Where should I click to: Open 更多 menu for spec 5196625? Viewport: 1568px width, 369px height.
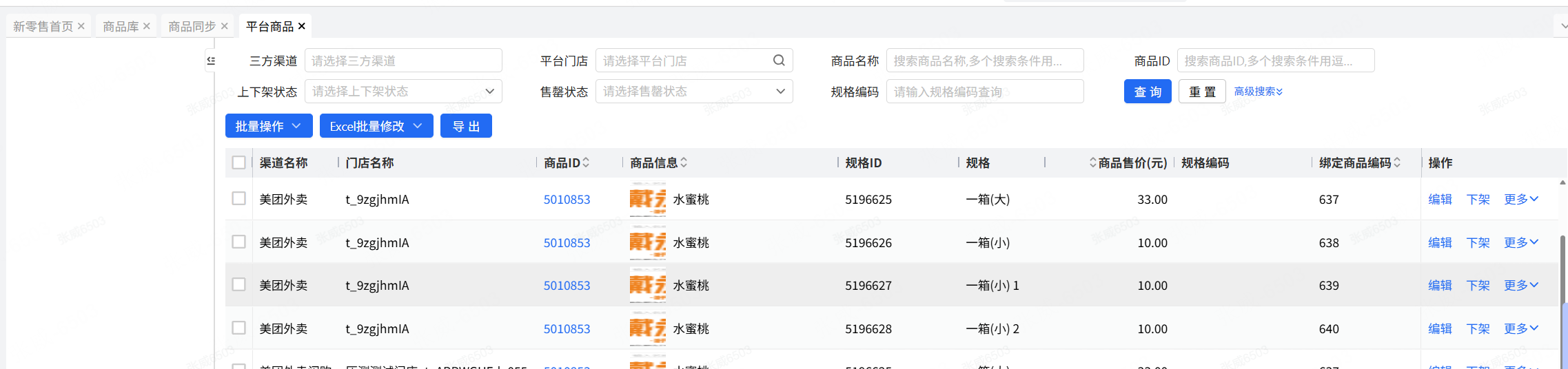(x=1521, y=199)
